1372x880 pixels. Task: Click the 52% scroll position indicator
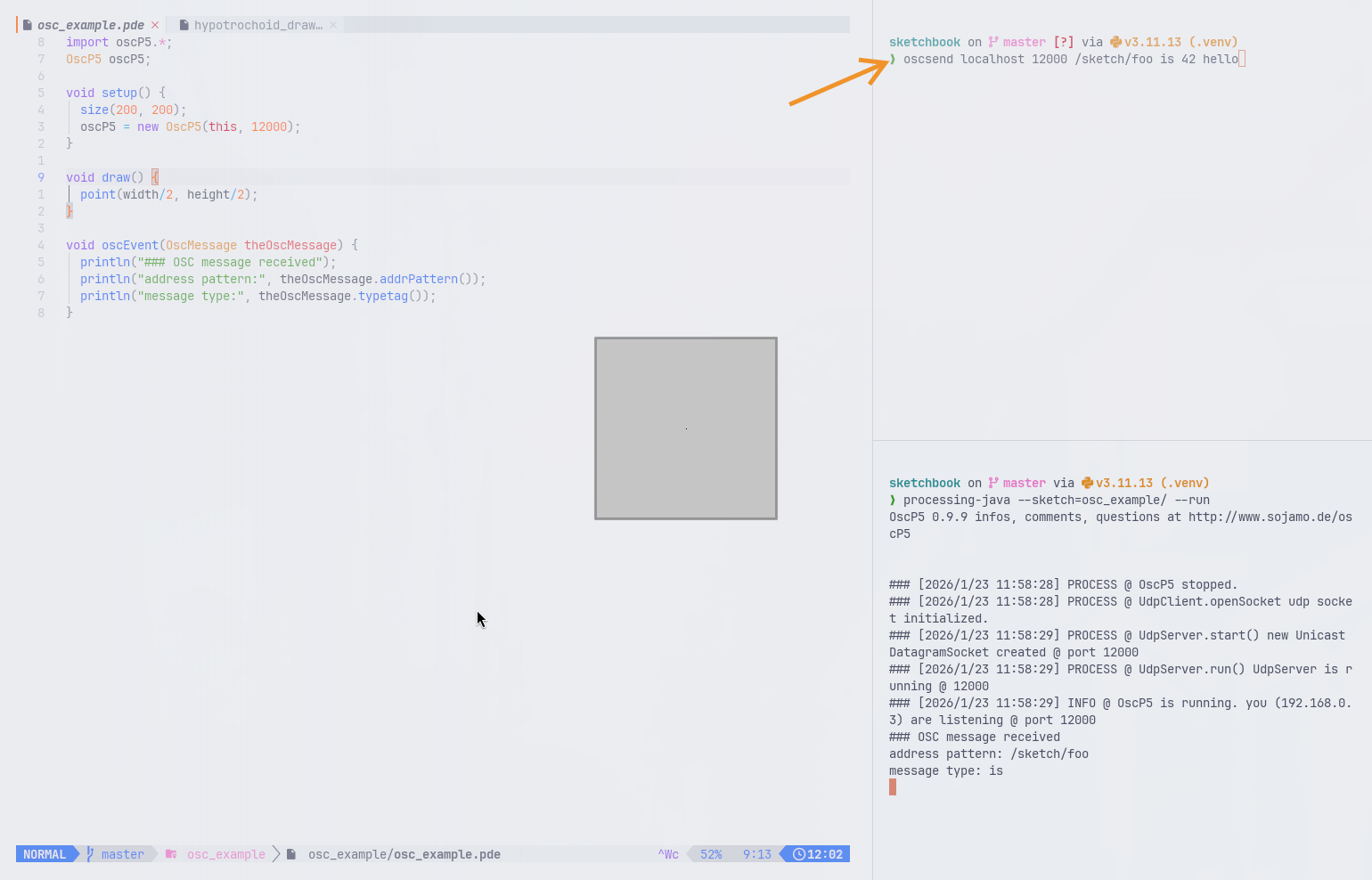[710, 853]
